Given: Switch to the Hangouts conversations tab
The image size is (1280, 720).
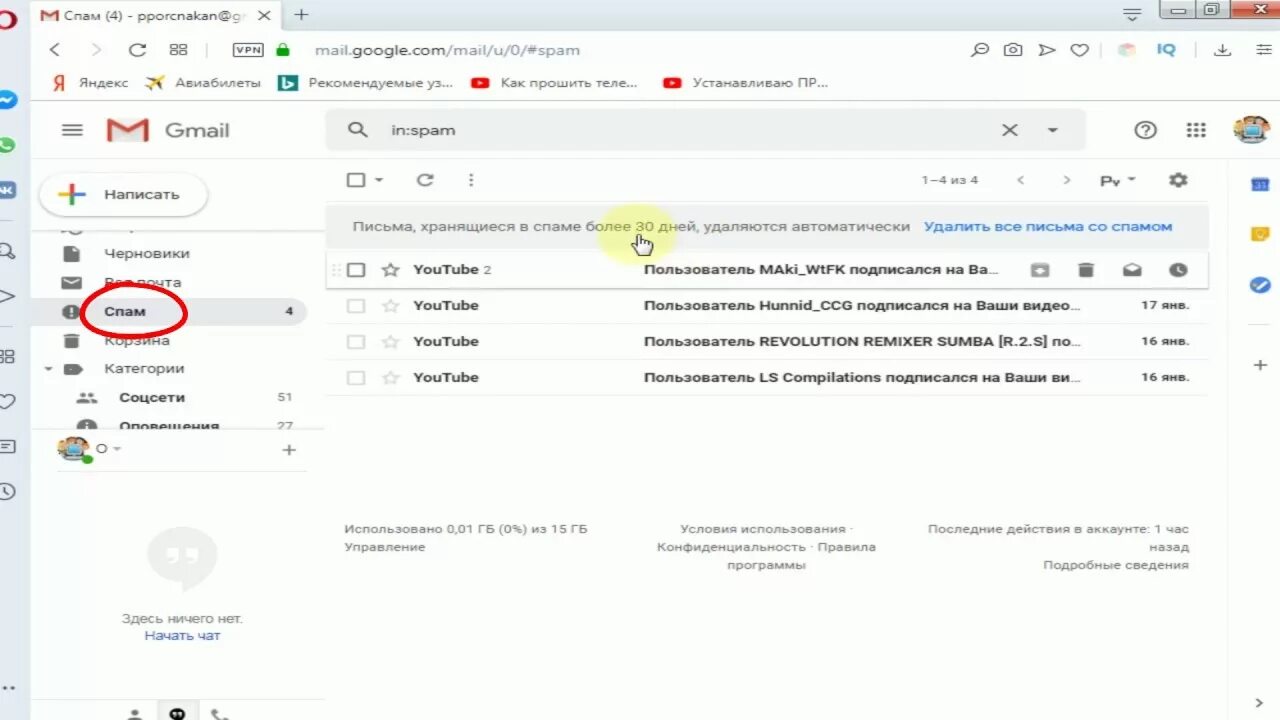Looking at the screenshot, I should point(177,713).
